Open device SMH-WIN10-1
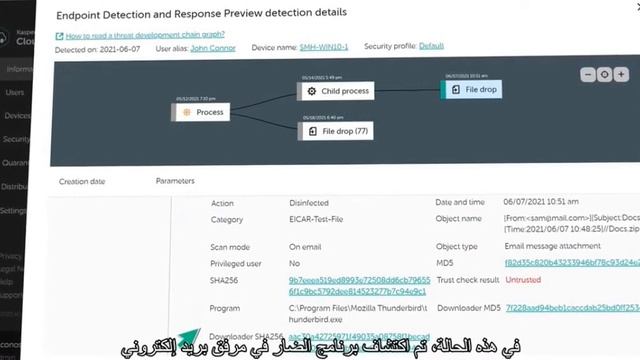 click(324, 47)
